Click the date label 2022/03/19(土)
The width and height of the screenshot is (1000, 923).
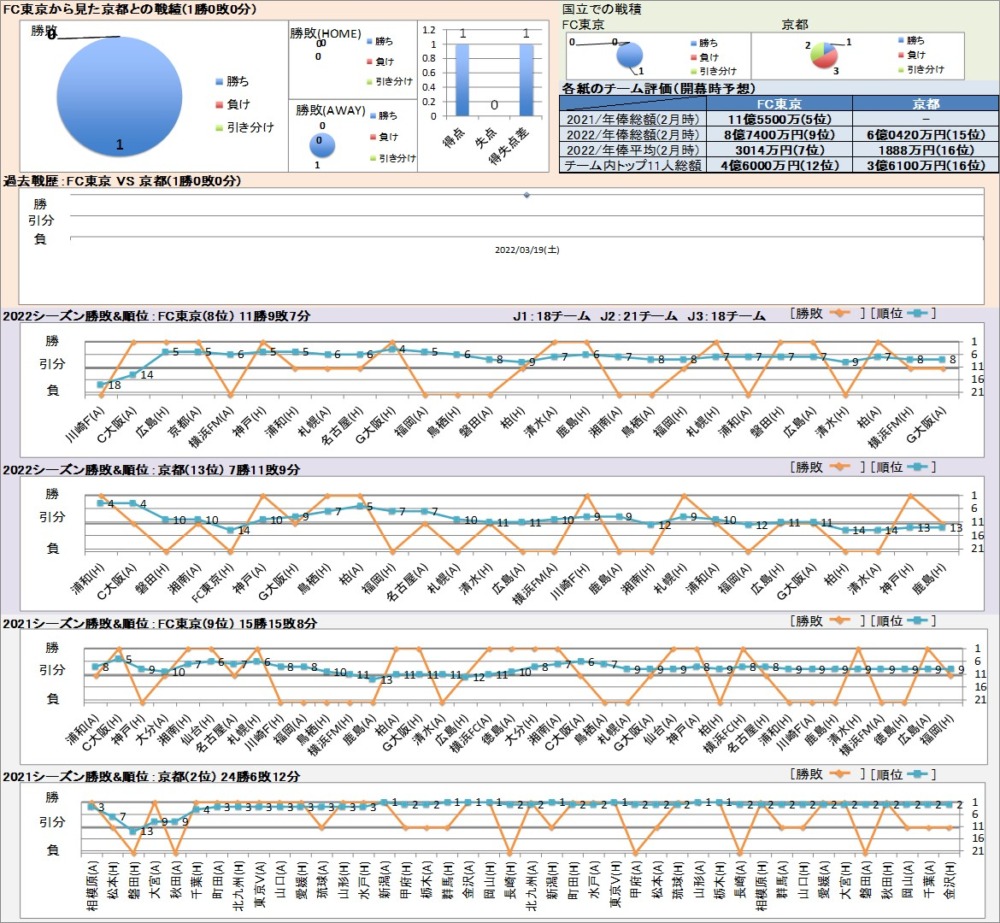click(527, 250)
